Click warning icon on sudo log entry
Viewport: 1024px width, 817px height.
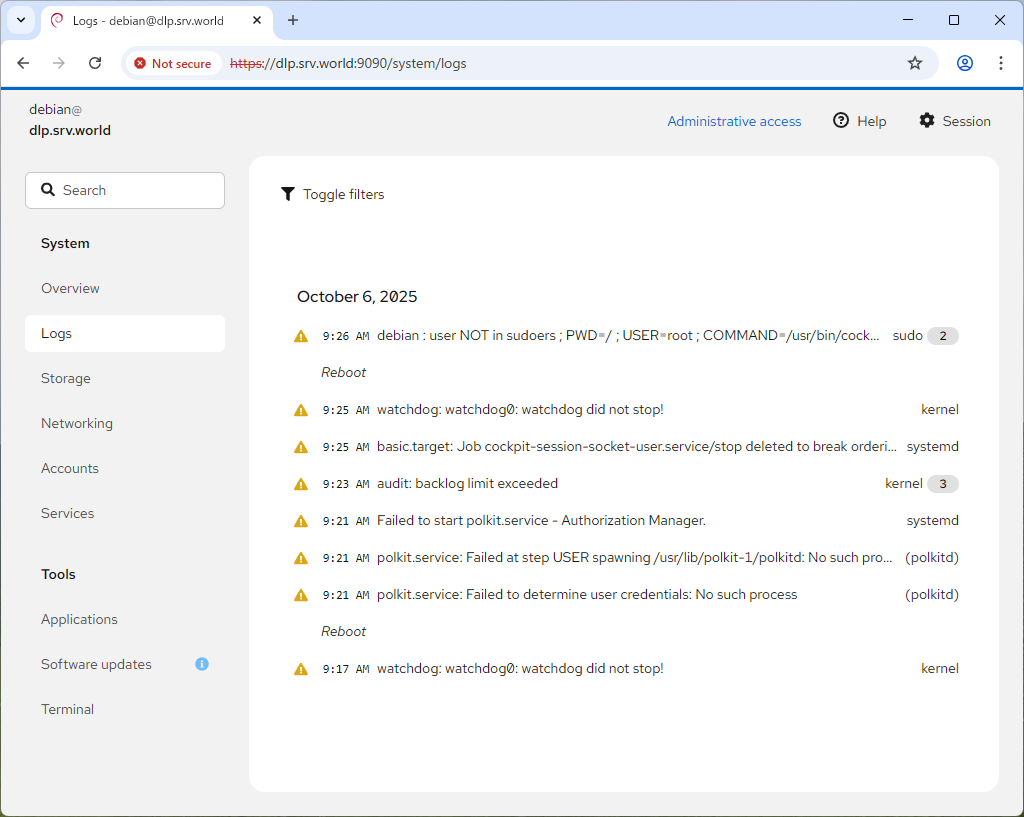point(301,336)
